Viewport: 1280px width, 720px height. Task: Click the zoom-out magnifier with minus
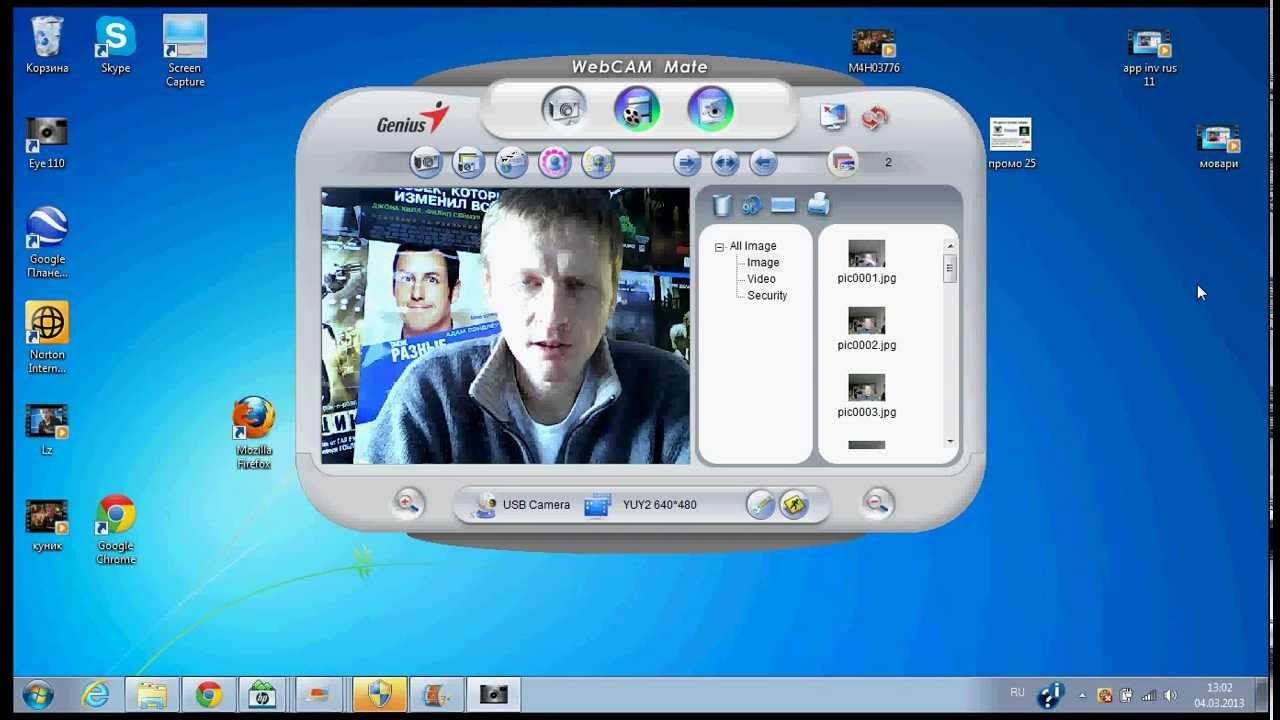[877, 503]
